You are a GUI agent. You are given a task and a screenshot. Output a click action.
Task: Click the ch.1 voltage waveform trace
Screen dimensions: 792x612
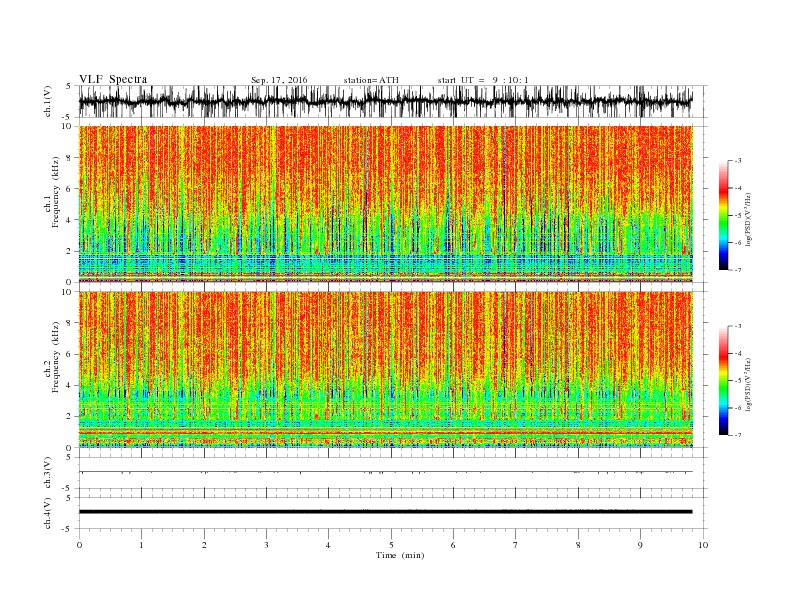click(x=386, y=101)
